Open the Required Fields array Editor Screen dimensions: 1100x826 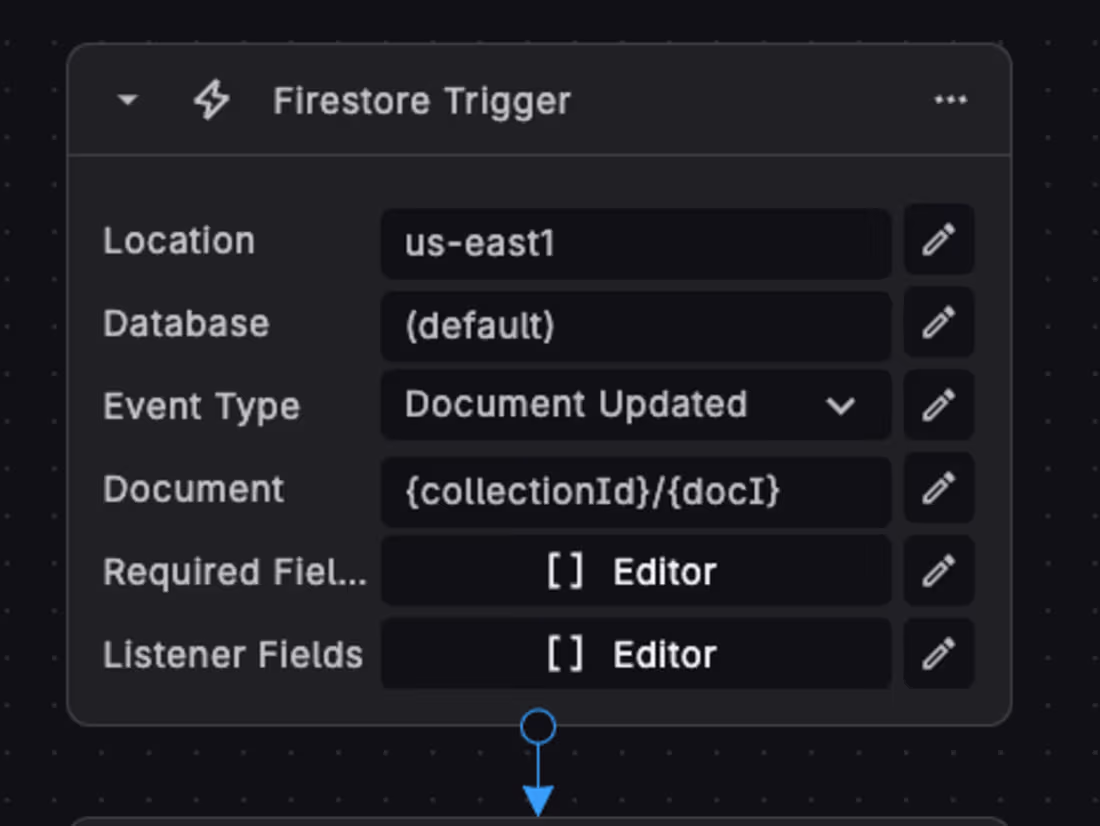point(636,571)
